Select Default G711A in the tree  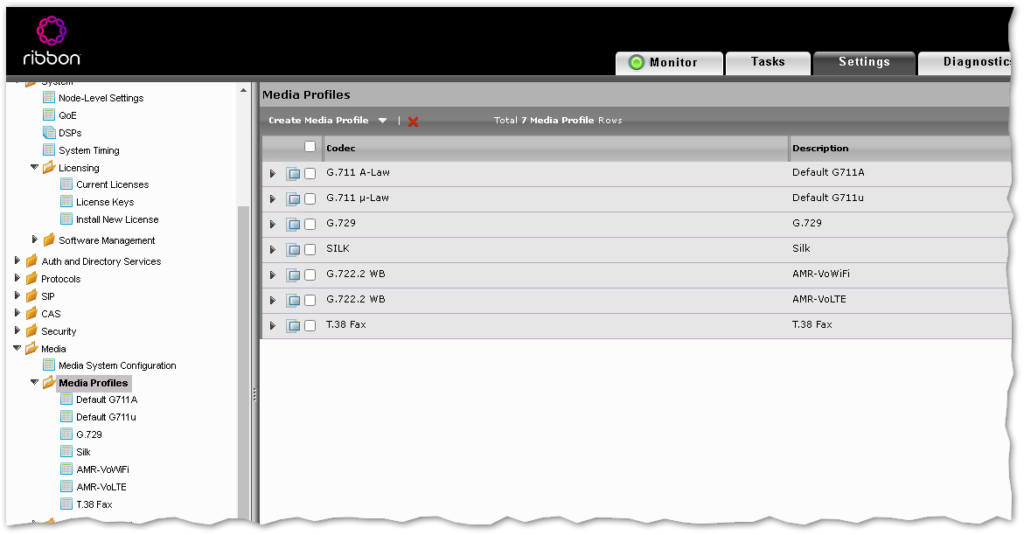click(106, 400)
